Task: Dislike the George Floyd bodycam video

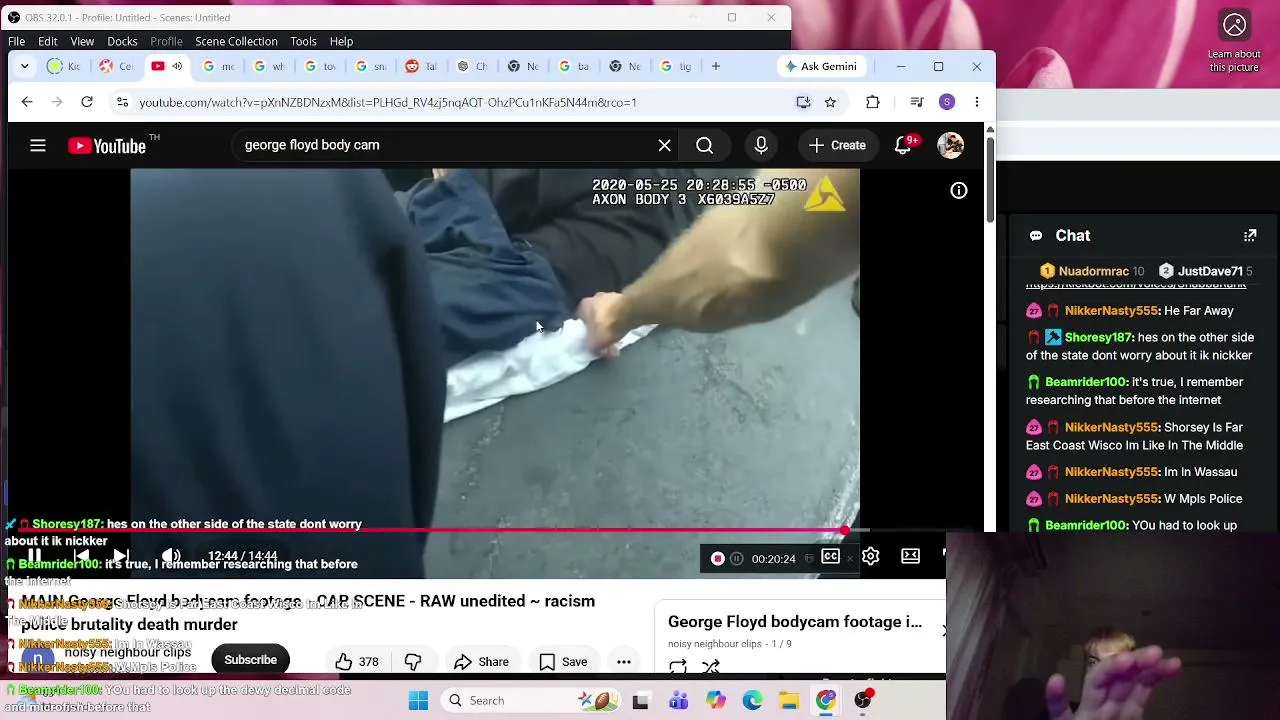Action: point(413,661)
